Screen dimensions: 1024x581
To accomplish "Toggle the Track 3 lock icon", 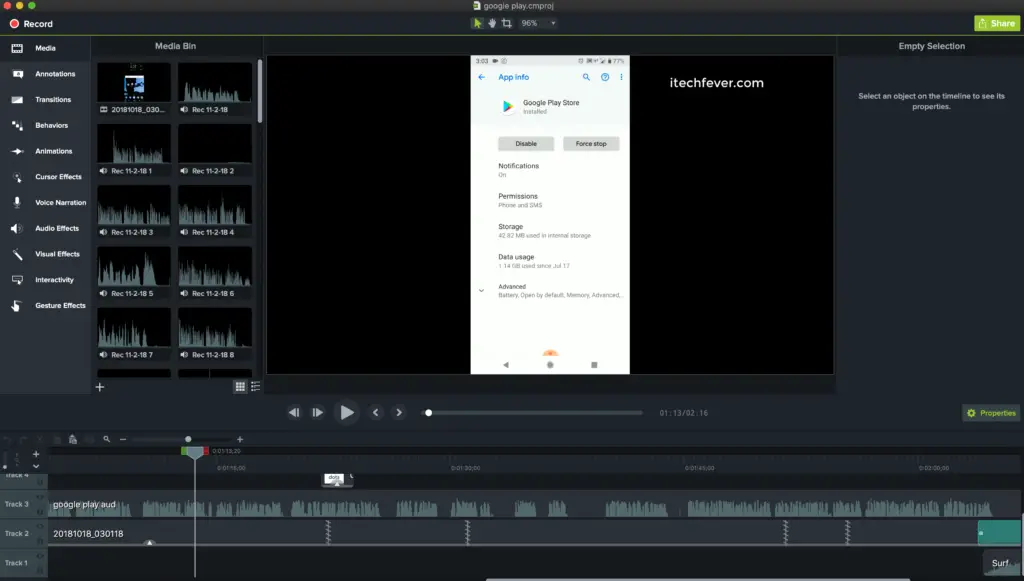I will click(x=40, y=511).
